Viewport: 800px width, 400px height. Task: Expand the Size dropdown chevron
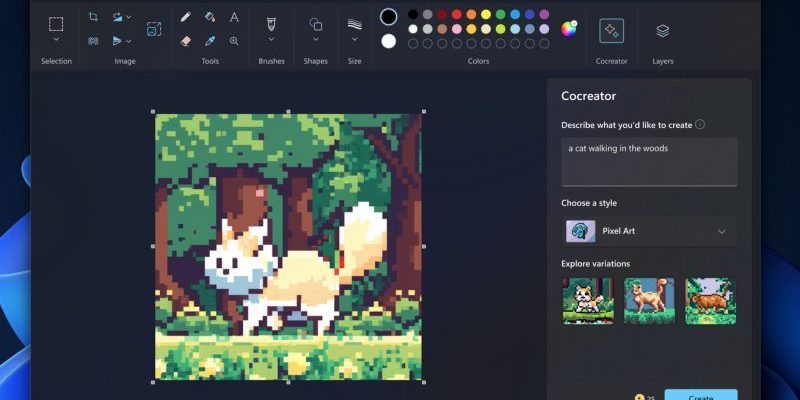[x=355, y=39]
